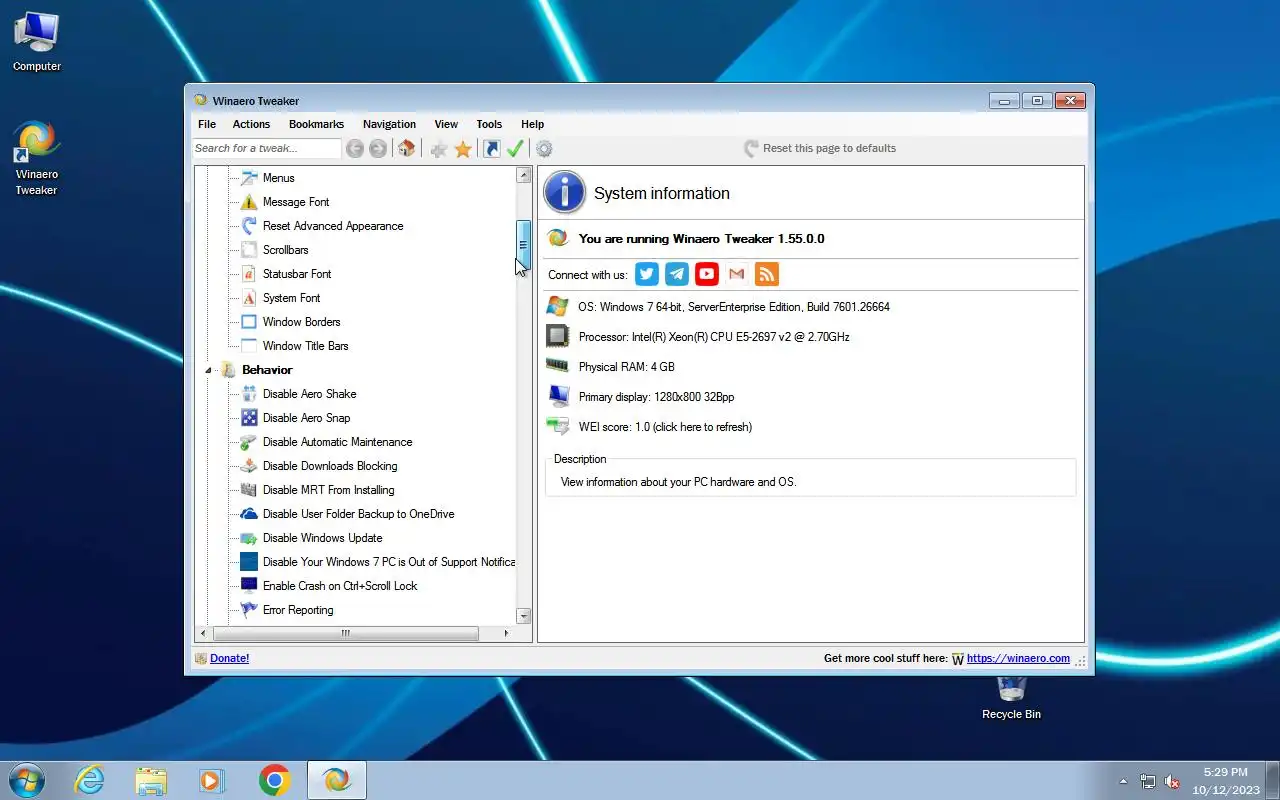Select Enable Crash on Ctrl+Scroll Lock
This screenshot has width=1280, height=800.
click(x=340, y=586)
